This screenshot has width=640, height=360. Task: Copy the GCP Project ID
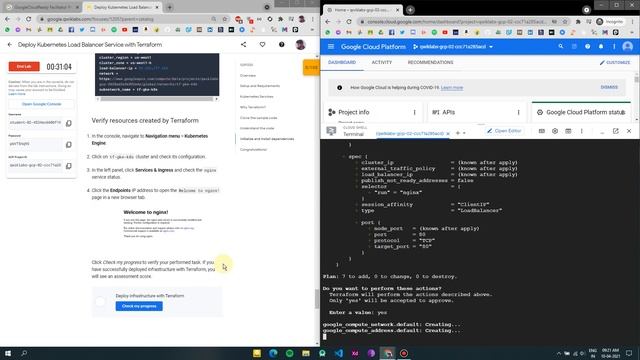click(69, 166)
